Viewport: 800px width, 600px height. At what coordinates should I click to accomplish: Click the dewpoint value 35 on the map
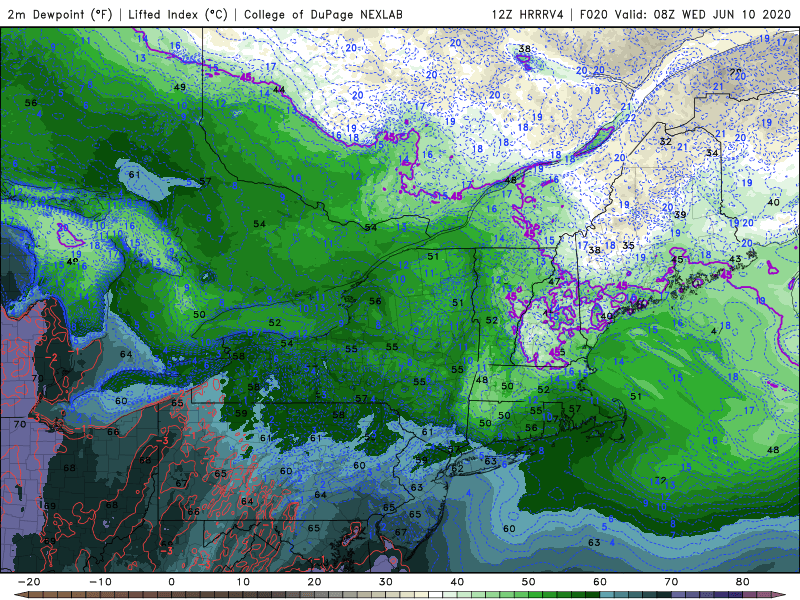pos(628,245)
